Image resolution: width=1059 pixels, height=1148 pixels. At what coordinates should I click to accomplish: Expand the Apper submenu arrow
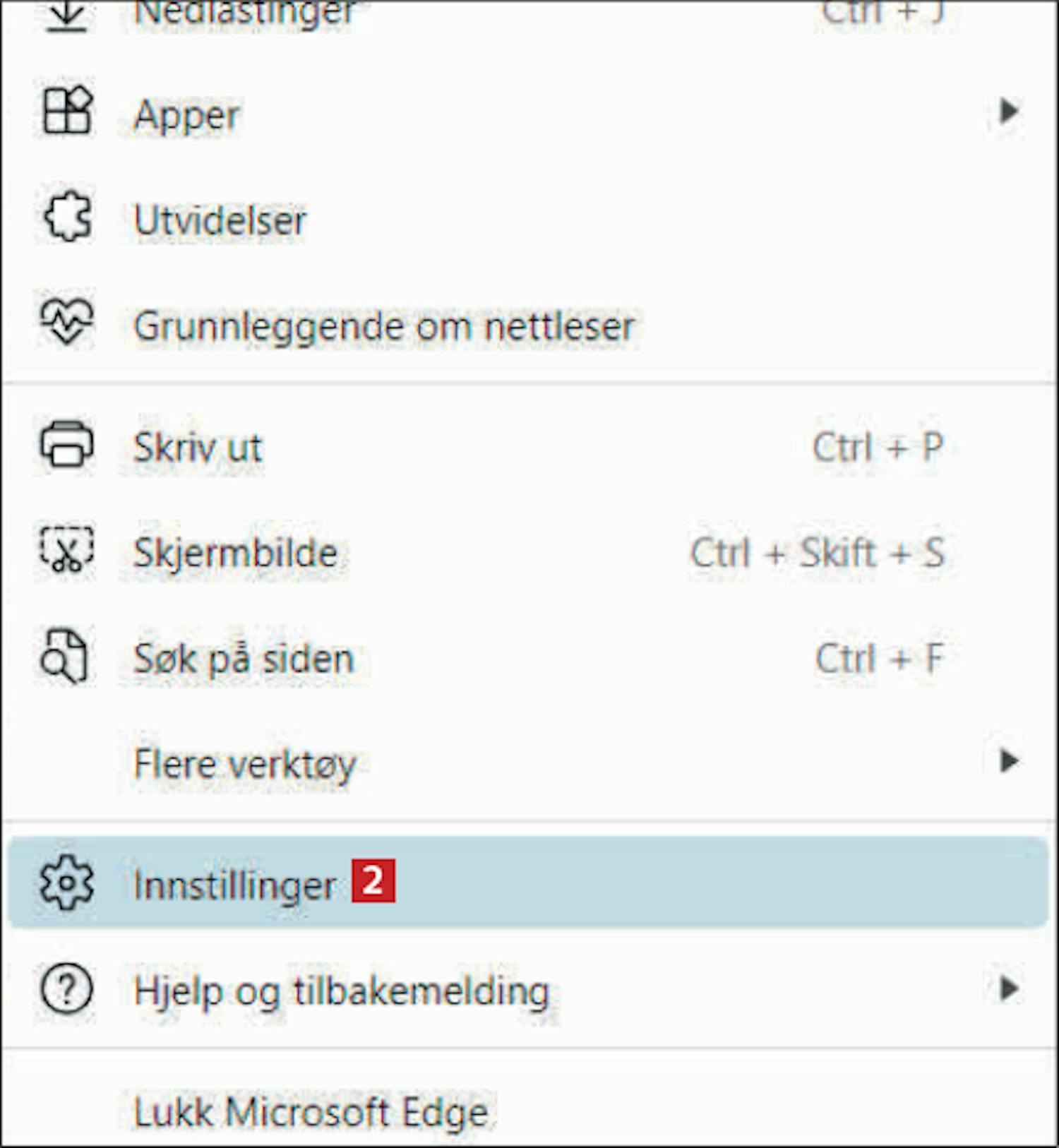pos(1010,111)
